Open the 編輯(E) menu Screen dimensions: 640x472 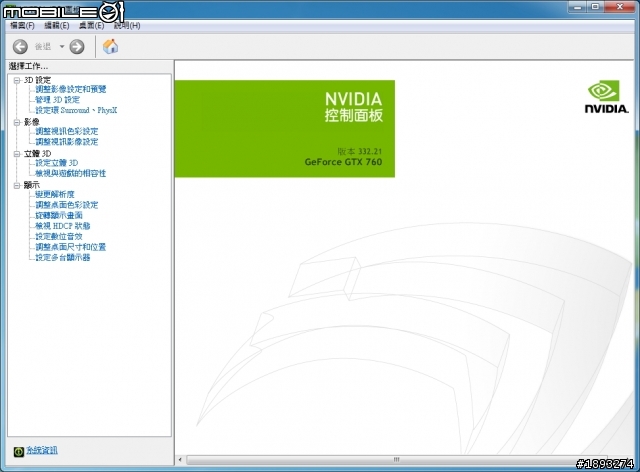57,25
